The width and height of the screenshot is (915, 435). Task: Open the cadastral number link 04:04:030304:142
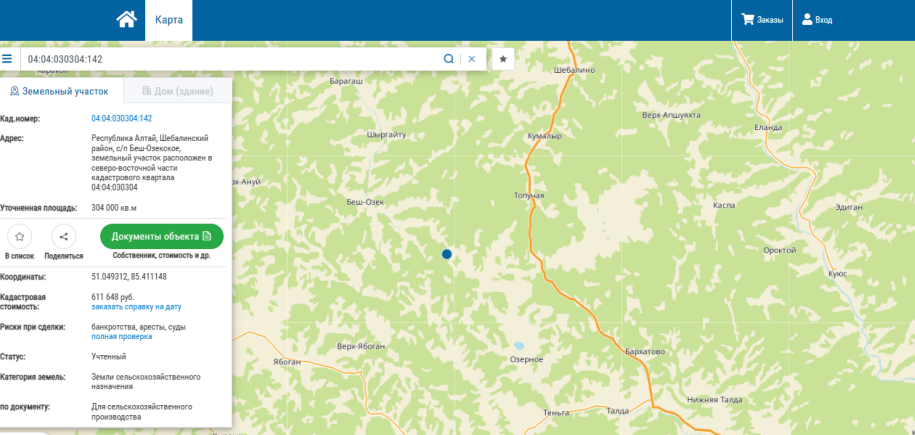(x=121, y=119)
